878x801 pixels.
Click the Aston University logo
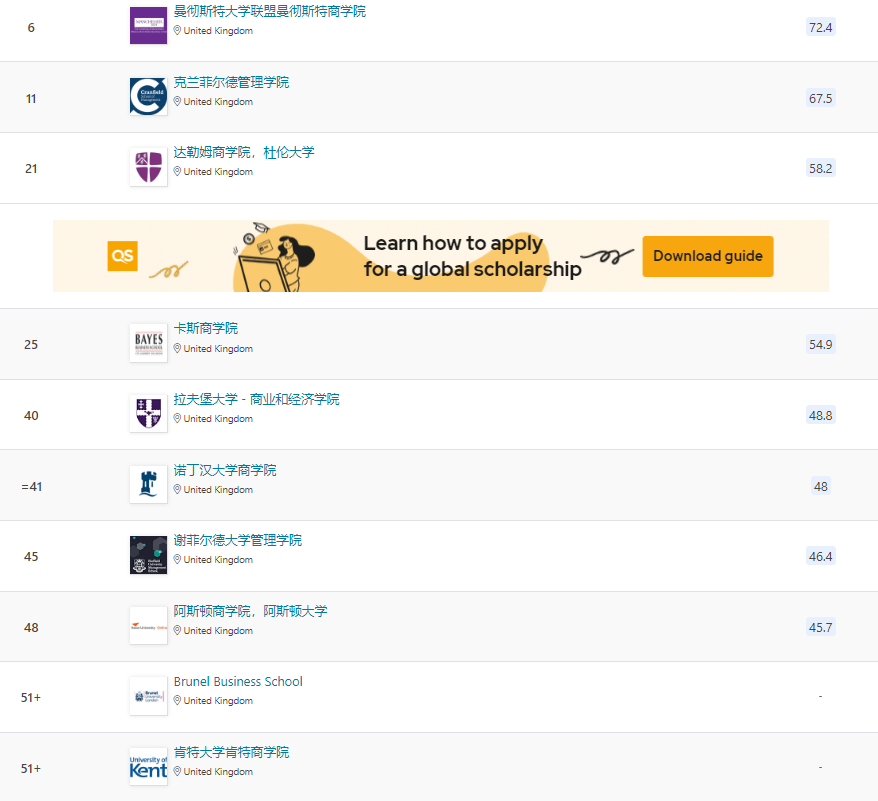pos(148,626)
